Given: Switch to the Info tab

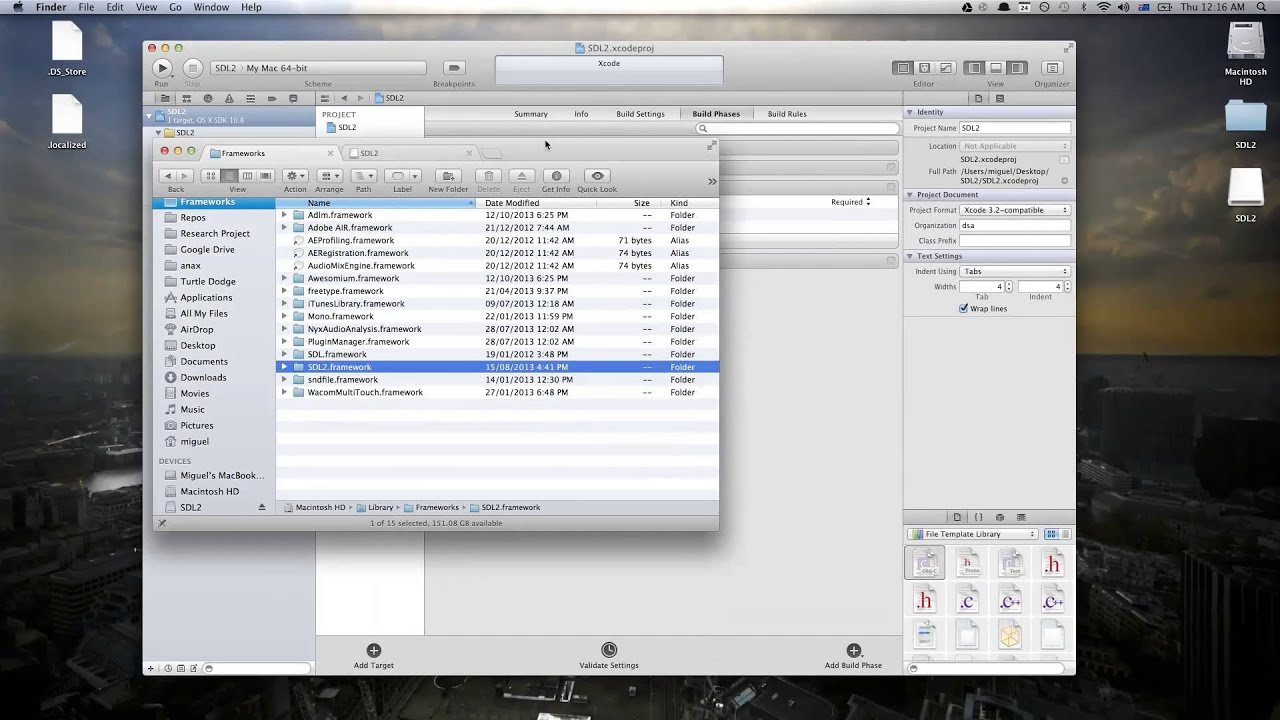Looking at the screenshot, I should coord(581,114).
